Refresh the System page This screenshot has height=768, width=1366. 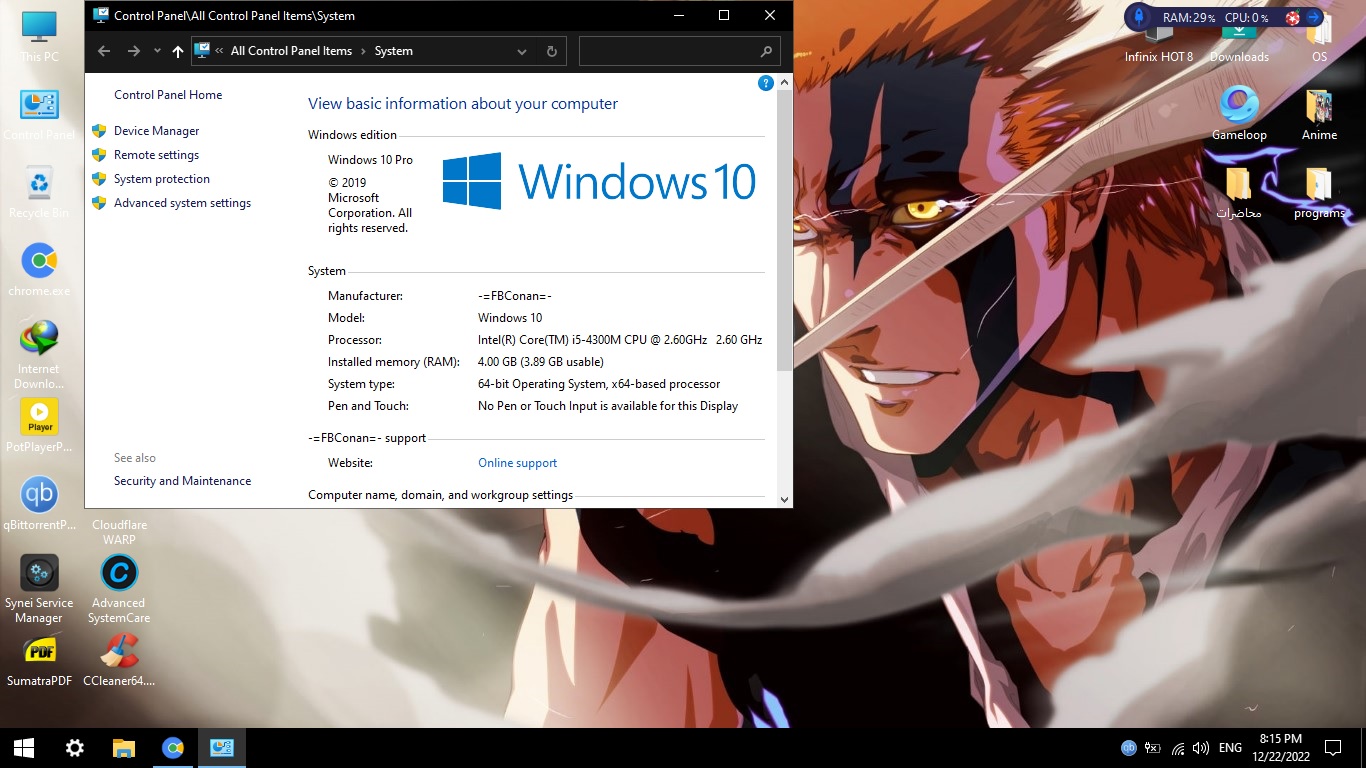point(551,51)
